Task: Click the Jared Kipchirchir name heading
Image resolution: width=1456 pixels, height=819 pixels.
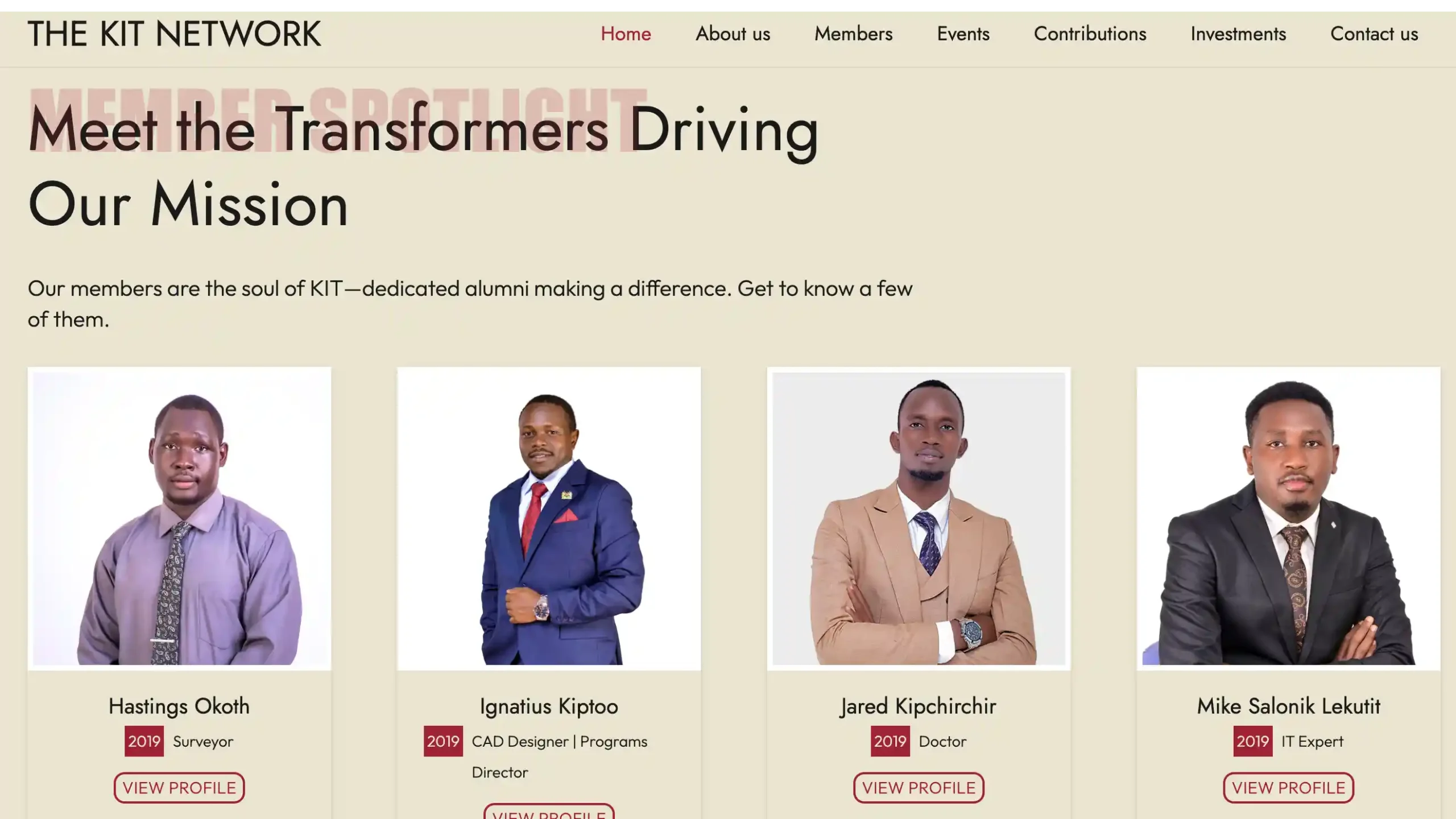Action: [919, 706]
